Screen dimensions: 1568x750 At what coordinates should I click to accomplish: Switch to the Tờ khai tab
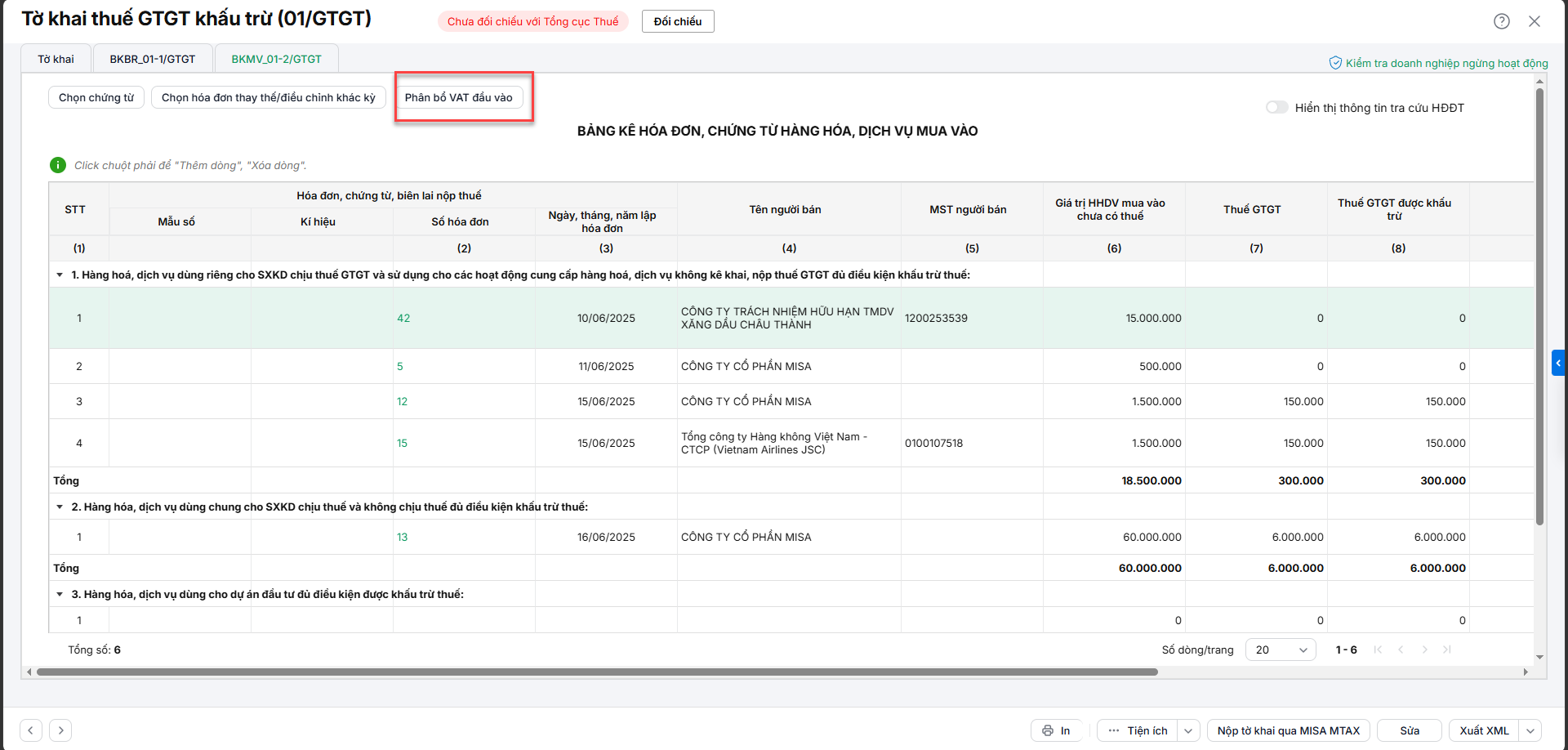[56, 59]
